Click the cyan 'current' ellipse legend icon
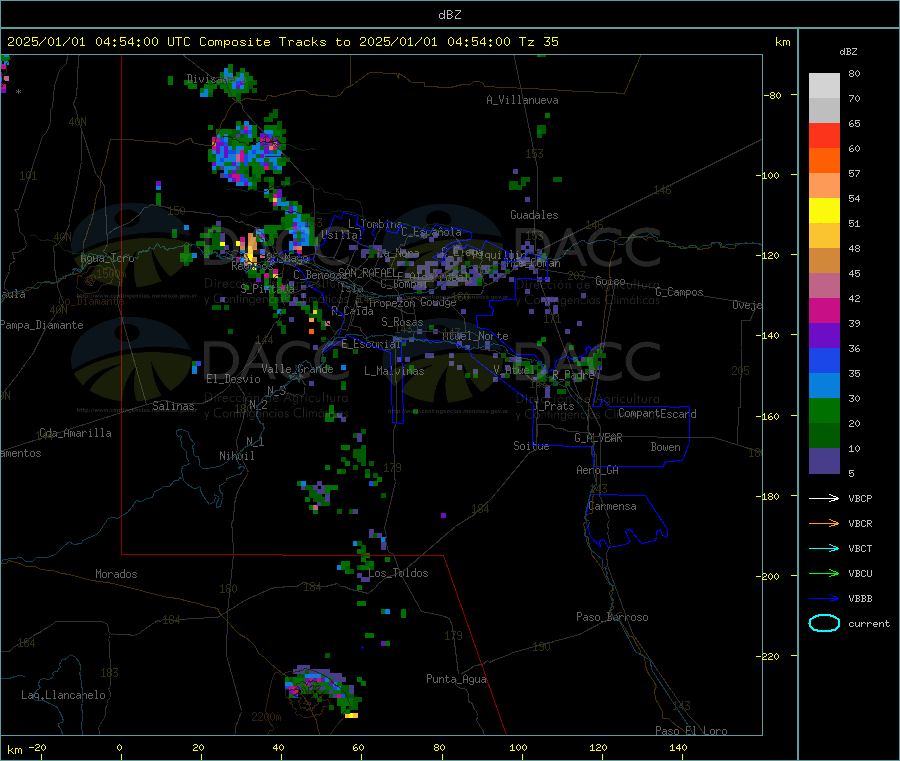Image resolution: width=900 pixels, height=761 pixels. point(824,623)
